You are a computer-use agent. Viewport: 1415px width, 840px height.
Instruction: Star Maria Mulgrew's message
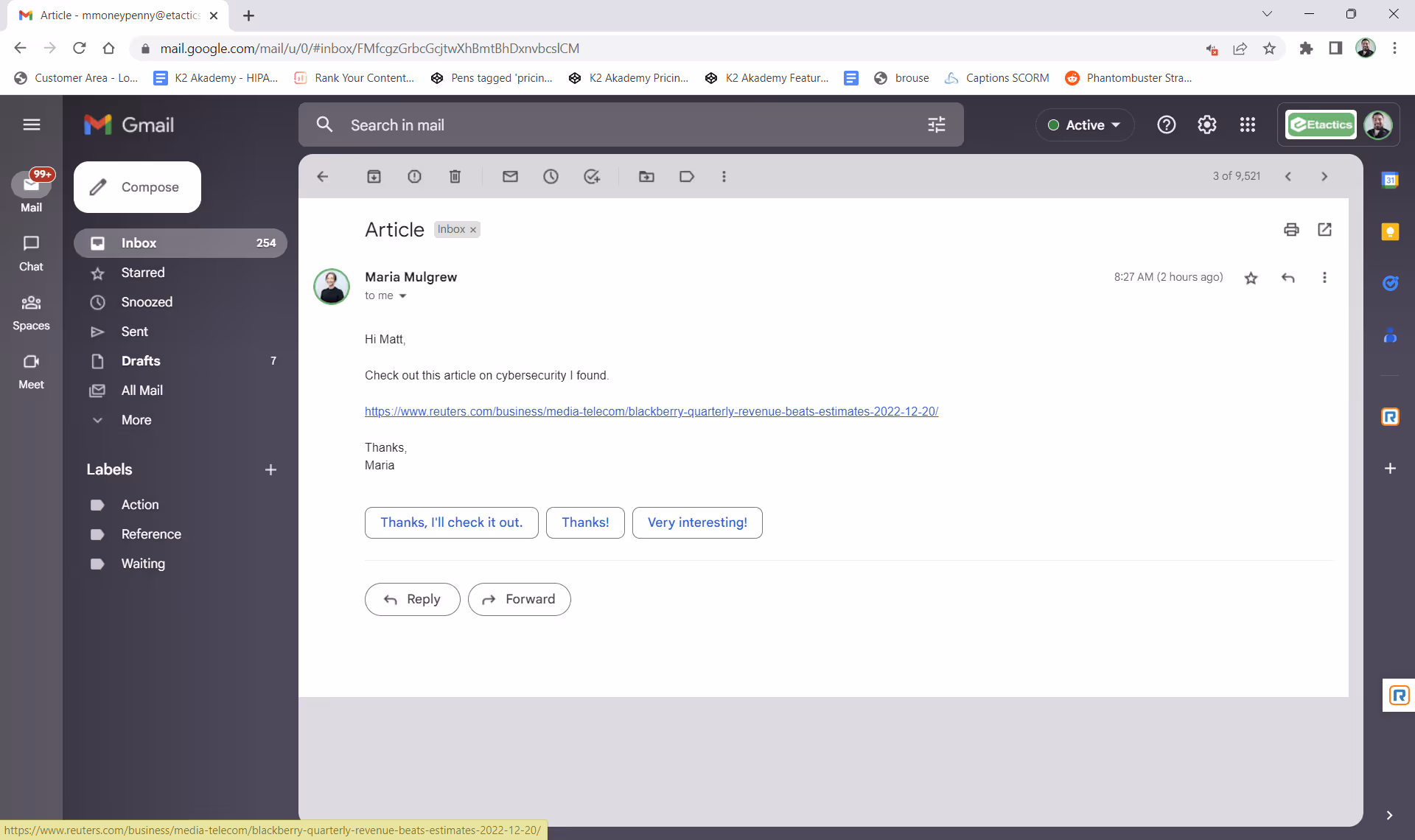pyautogui.click(x=1251, y=278)
